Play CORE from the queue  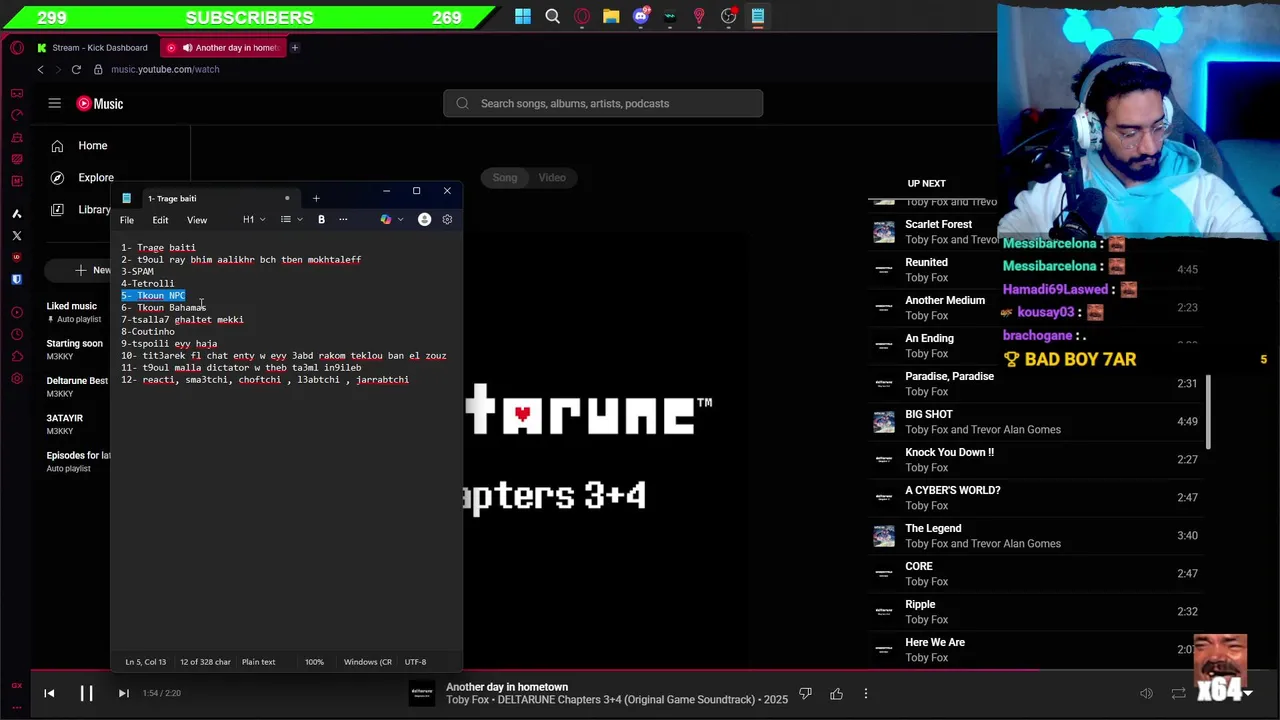pos(1035,574)
